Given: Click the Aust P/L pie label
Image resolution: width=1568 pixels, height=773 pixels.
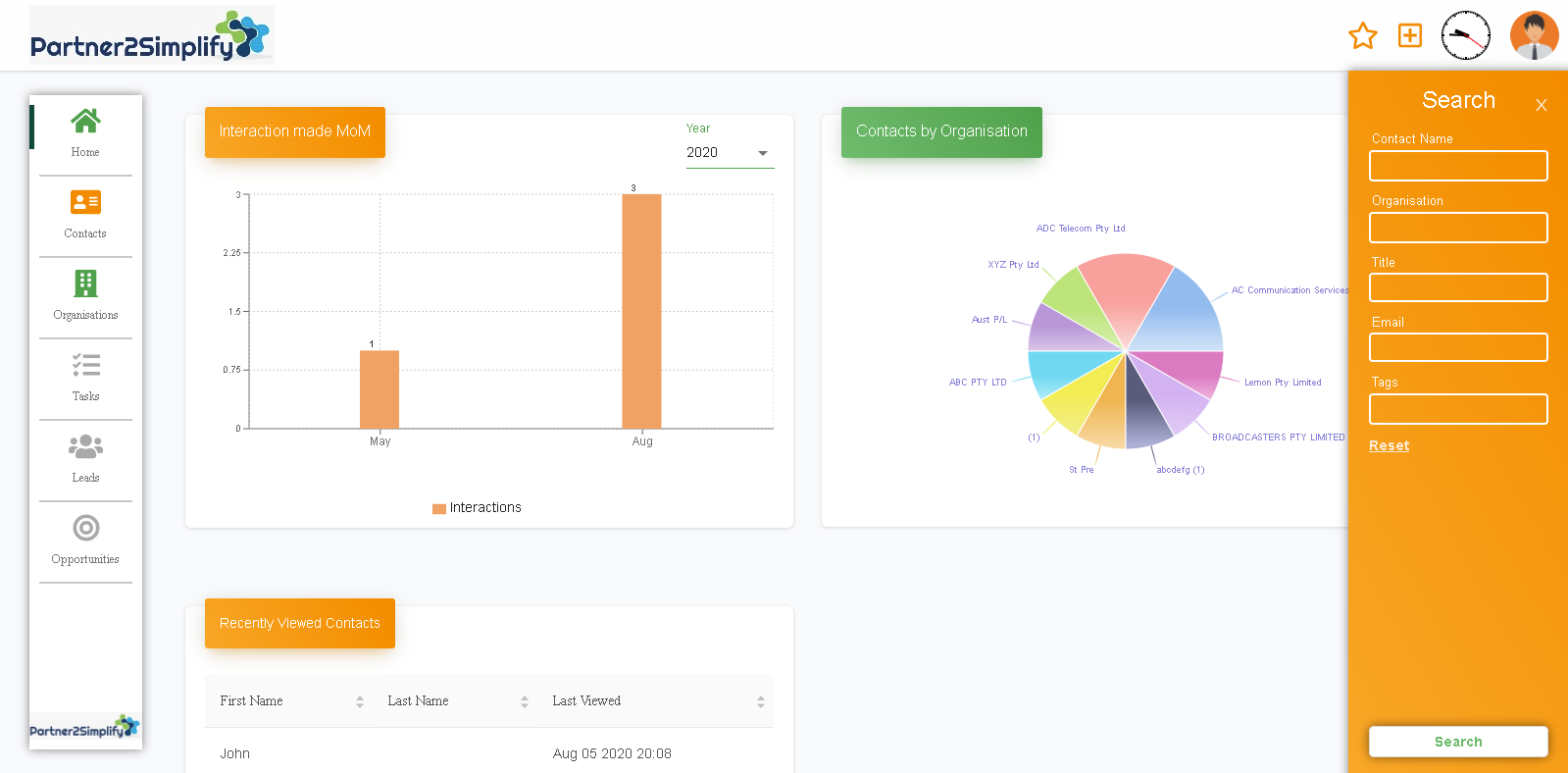Looking at the screenshot, I should pos(989,320).
